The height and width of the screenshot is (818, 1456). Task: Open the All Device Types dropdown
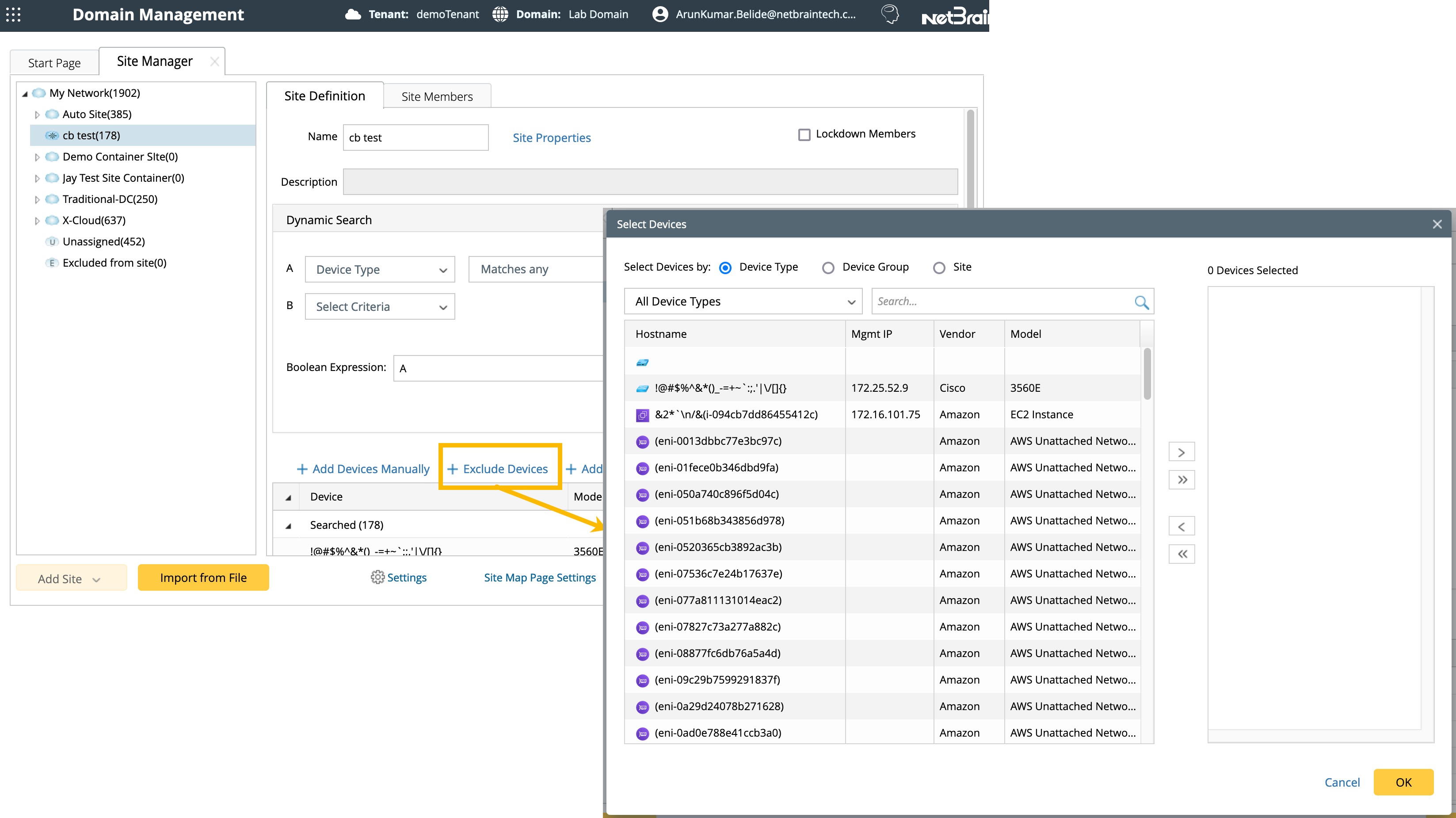(743, 301)
